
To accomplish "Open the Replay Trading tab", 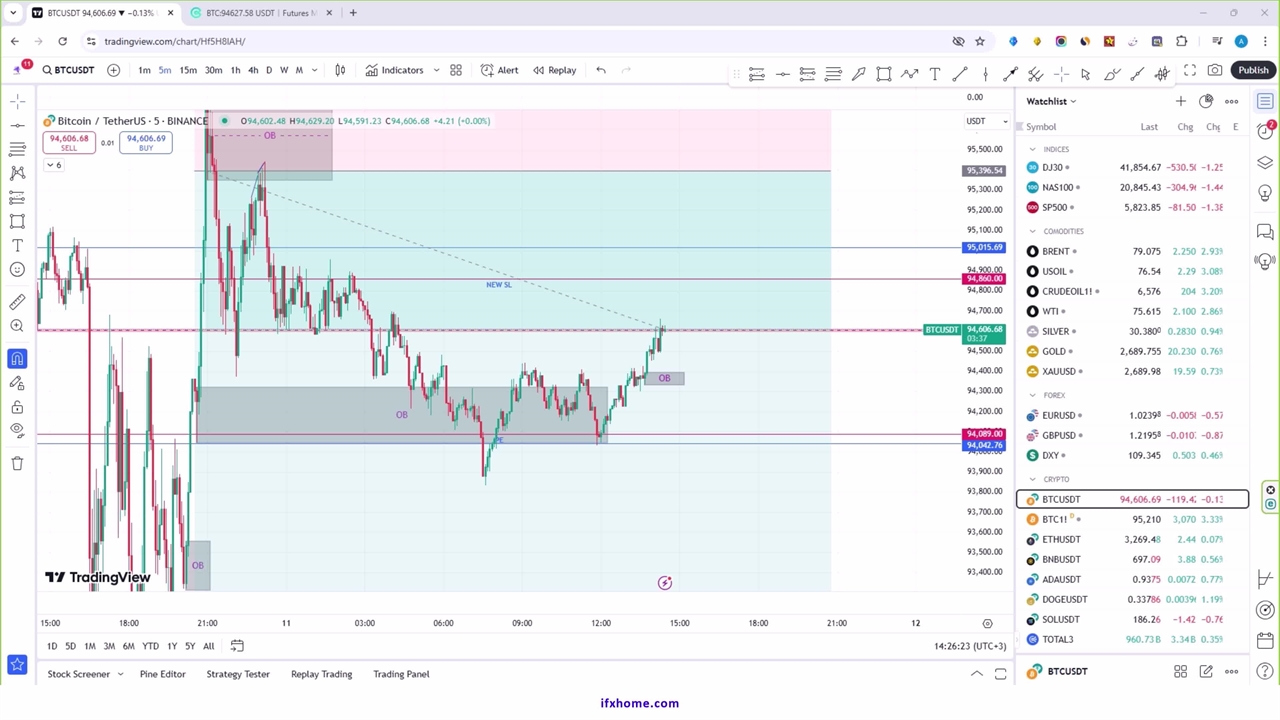I will [x=321, y=674].
